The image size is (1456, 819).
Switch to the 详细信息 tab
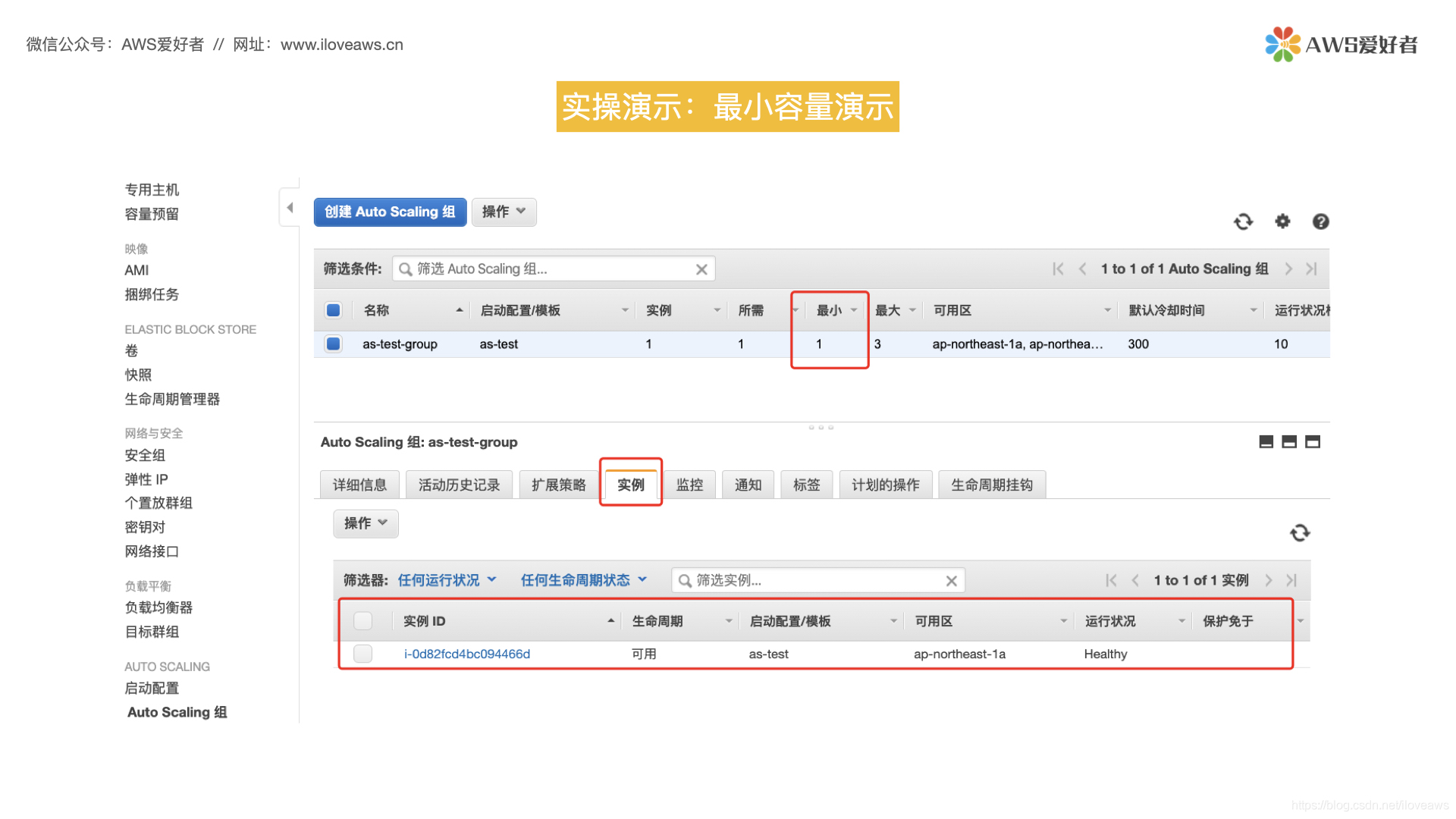[359, 485]
